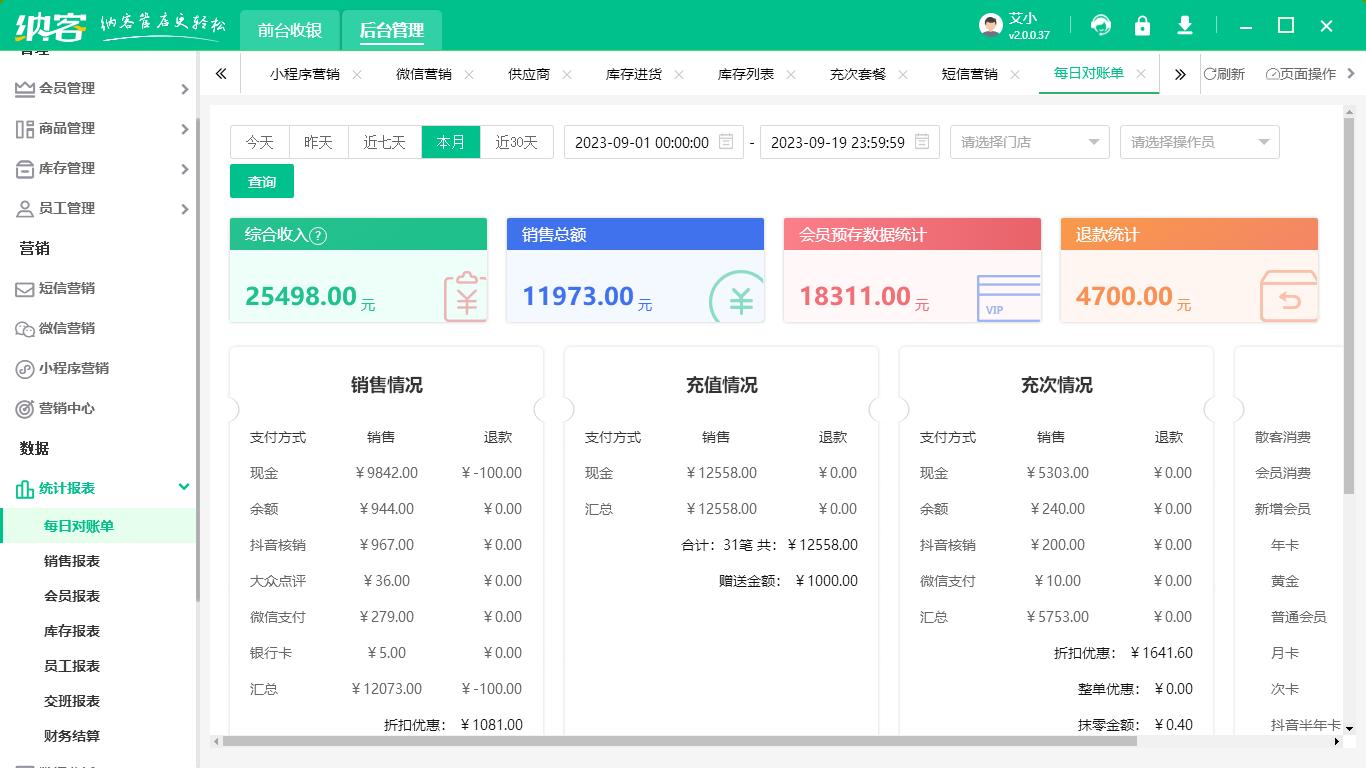Click the 查询 query button
The width and height of the screenshot is (1366, 768).
click(261, 181)
